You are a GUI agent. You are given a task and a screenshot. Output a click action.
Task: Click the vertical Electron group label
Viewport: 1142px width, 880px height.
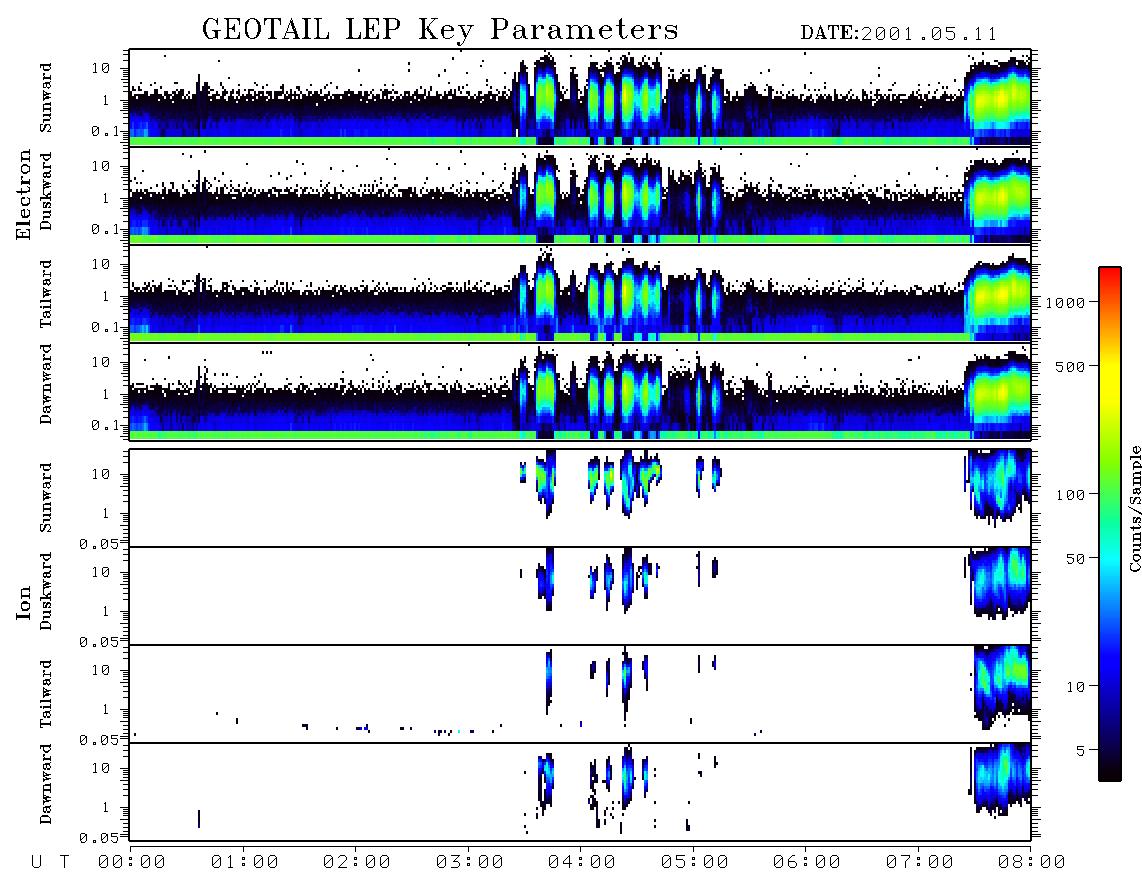tap(24, 194)
